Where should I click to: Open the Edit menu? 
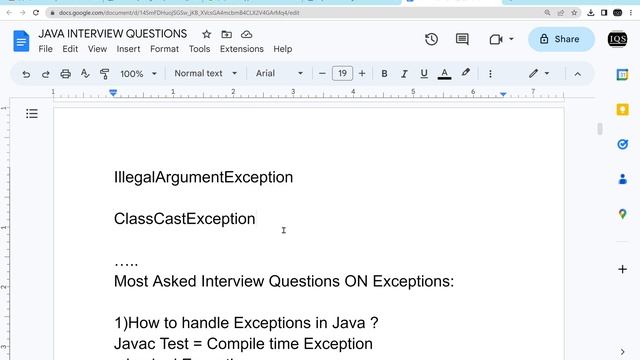(x=70, y=49)
